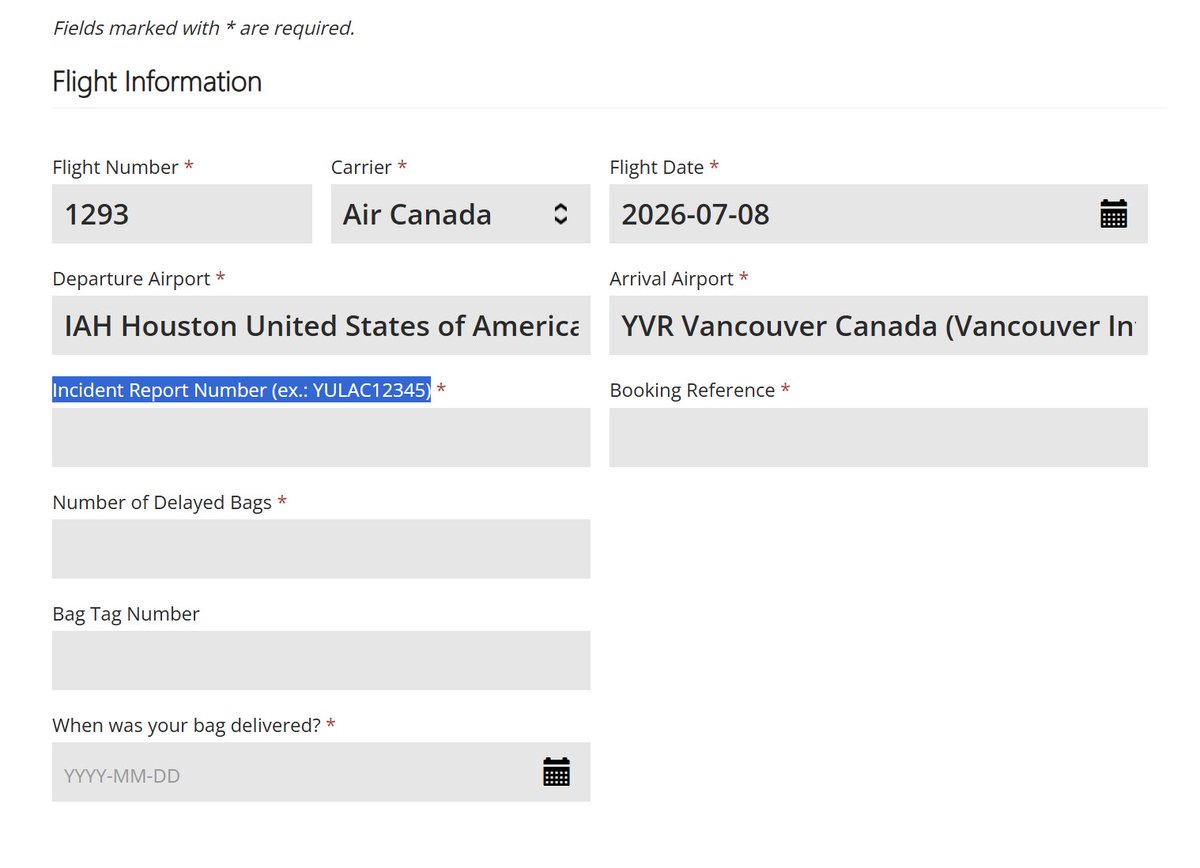Image resolution: width=1200 pixels, height=868 pixels.
Task: Focus the Departure Airport IAH Houston field
Action: (321, 325)
